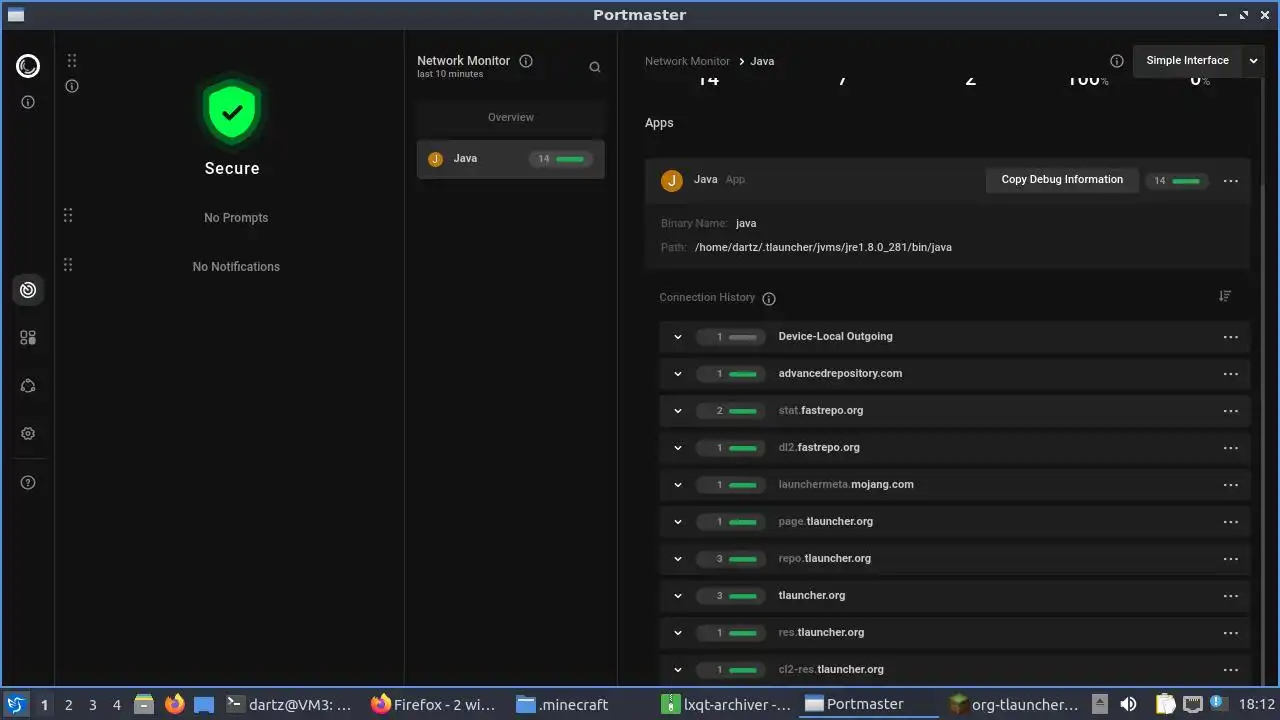This screenshot has height=720, width=1280.
Task: Expand the tlauncher.org row
Action: coord(677,596)
